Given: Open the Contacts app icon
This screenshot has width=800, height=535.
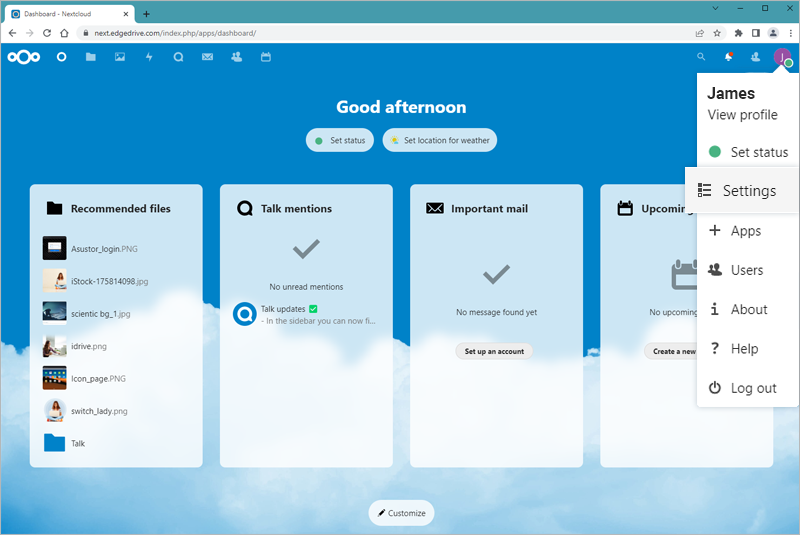Looking at the screenshot, I should point(237,57).
